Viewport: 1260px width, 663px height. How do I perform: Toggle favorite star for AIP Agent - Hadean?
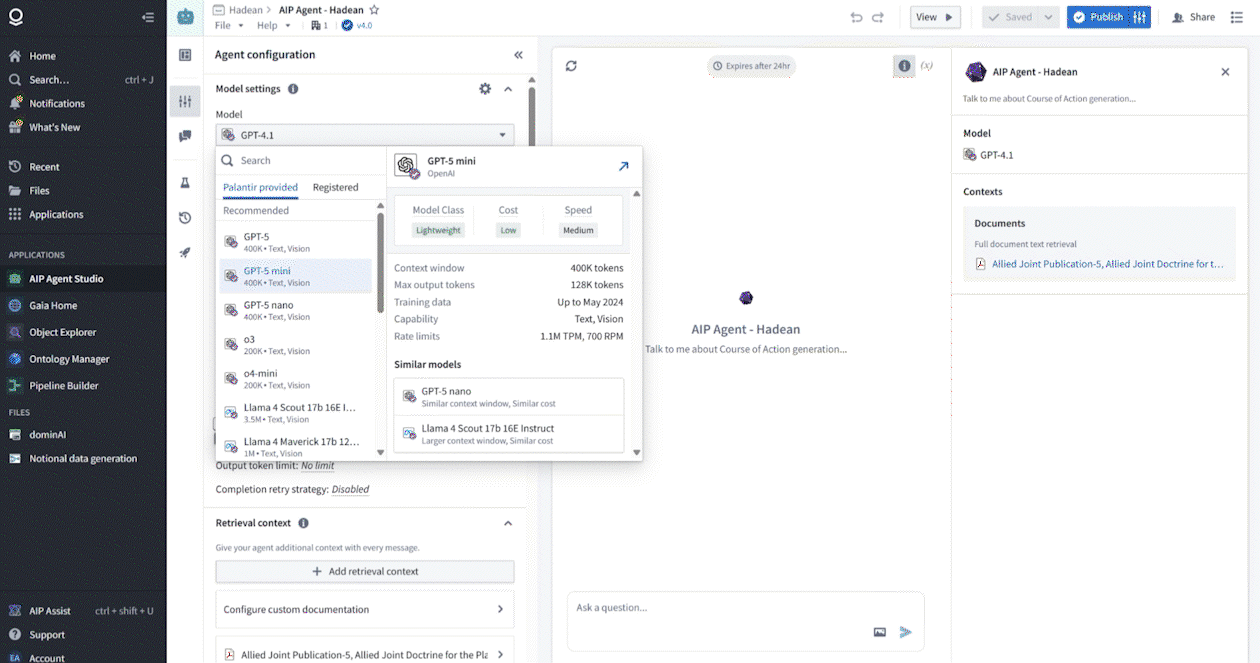point(374,10)
